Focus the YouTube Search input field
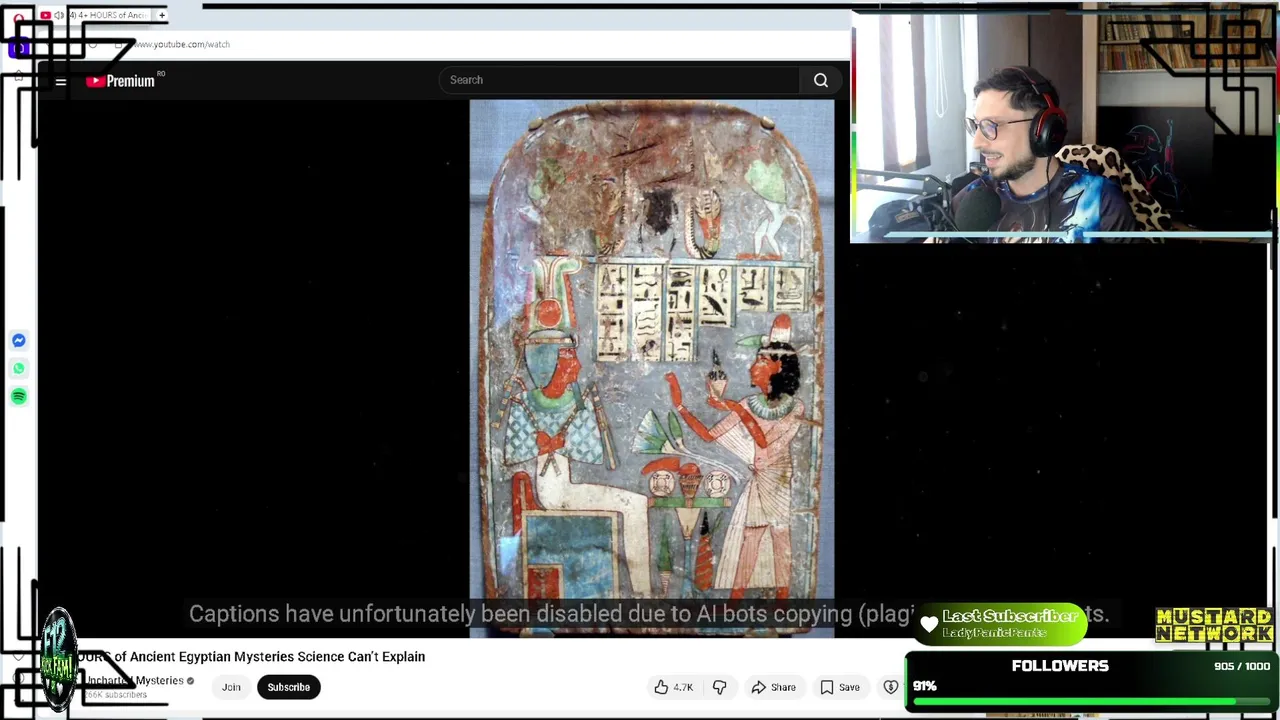This screenshot has width=1280, height=720. [619, 80]
